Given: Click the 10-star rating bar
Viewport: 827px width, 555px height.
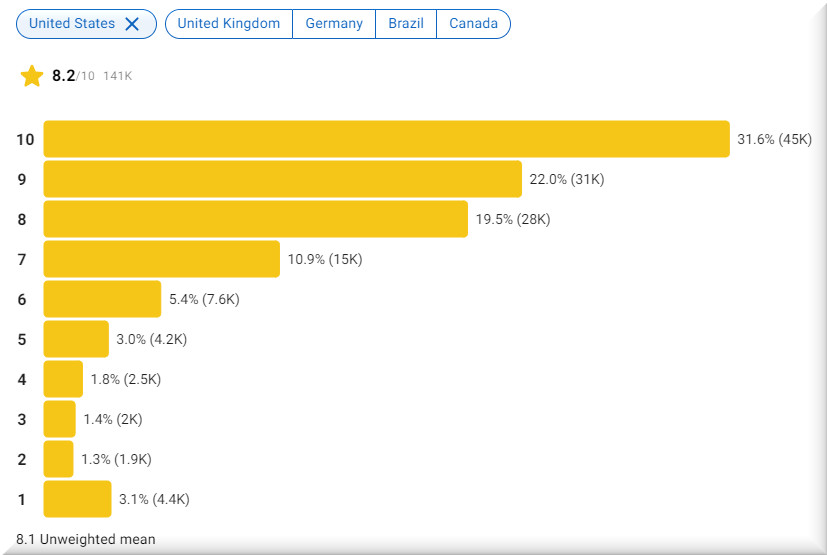Looking at the screenshot, I should click(x=386, y=139).
